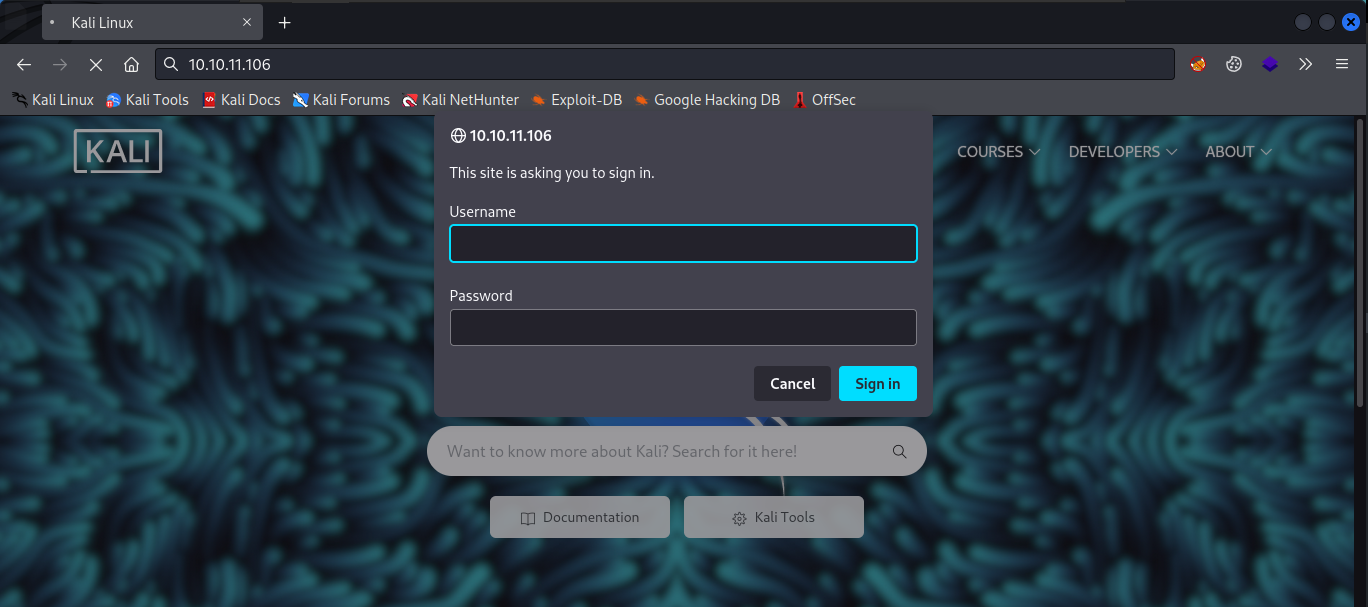Open the FoxyProxy extension icon
Screen dimensions: 1368x607
[1197, 64]
